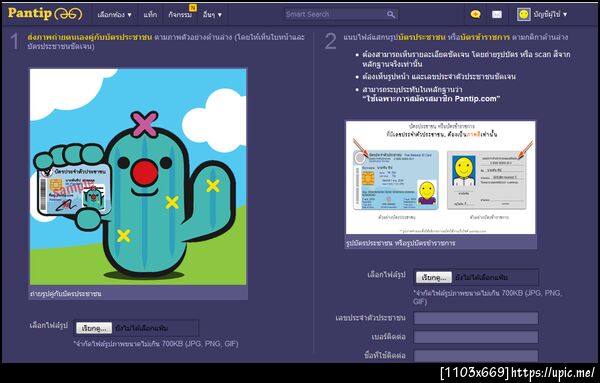The image size is (600, 383).
Task: Open the chat notifications bubble icon
Action: pyautogui.click(x=475, y=14)
